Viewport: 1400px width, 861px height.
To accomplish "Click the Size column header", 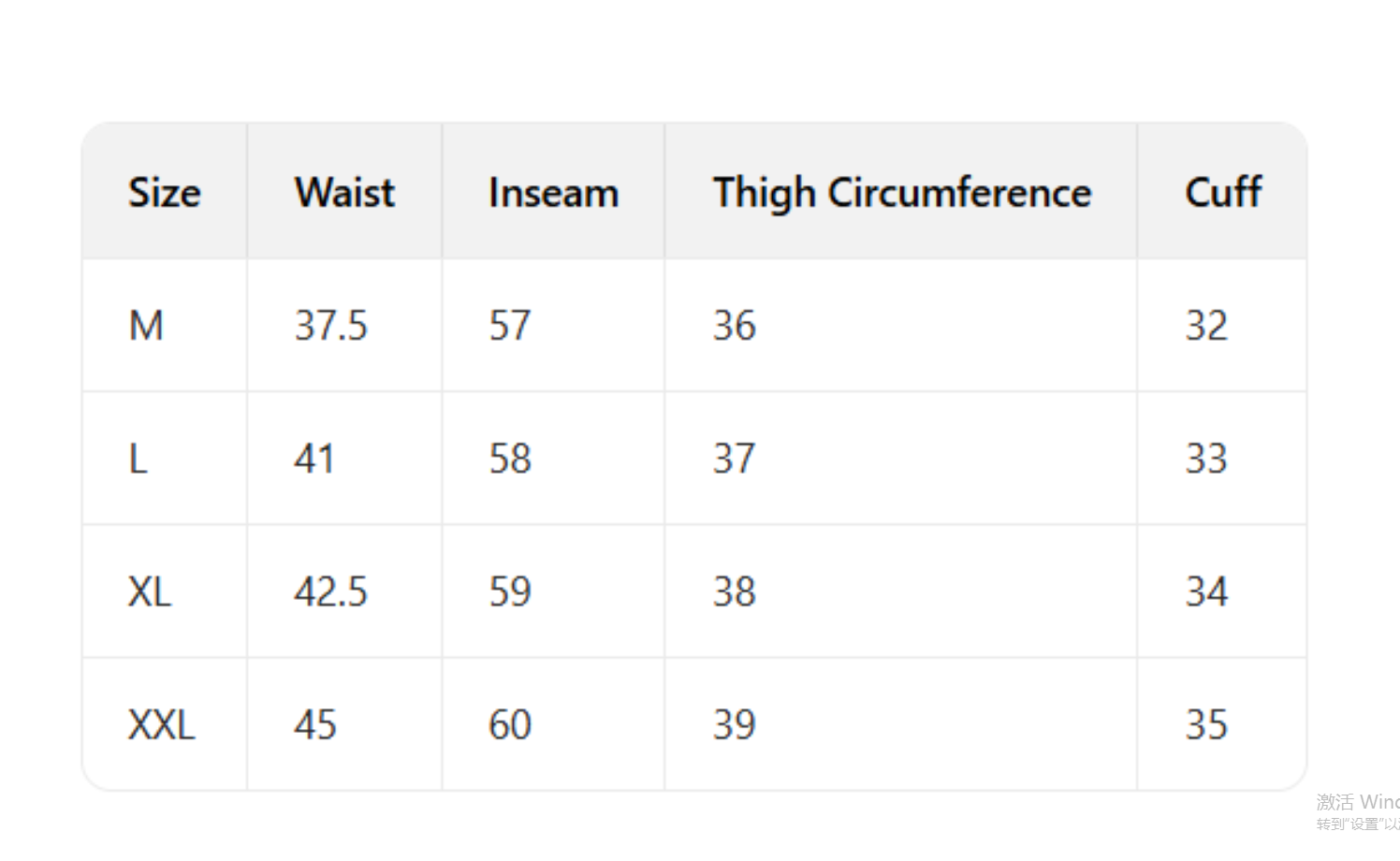I will point(164,192).
